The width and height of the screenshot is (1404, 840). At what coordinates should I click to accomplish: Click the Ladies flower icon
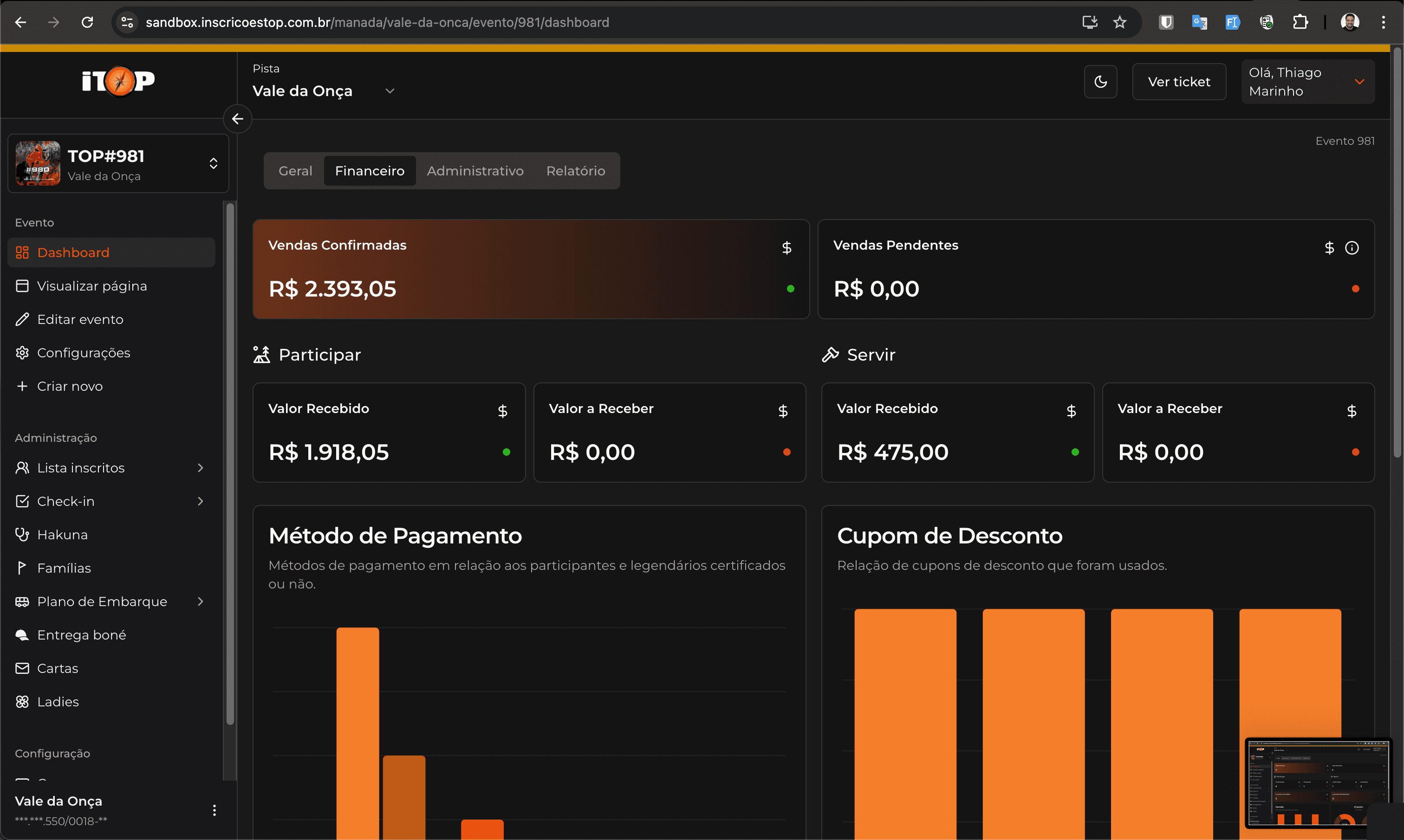click(x=22, y=701)
